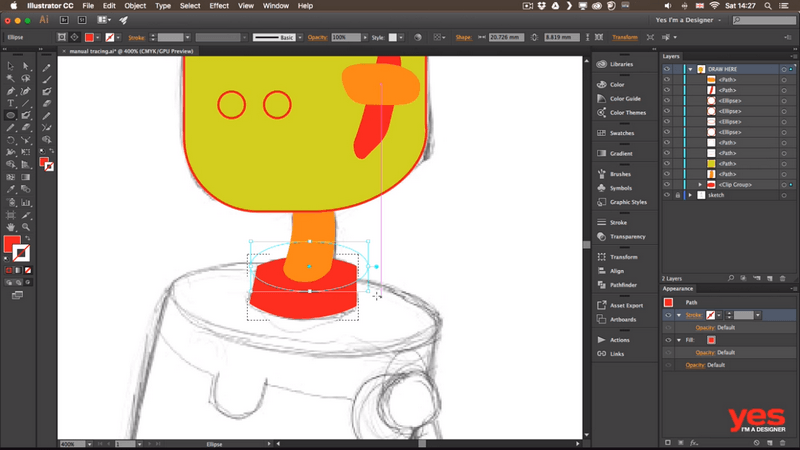Collapse the DRAW HERE layer

(x=689, y=69)
